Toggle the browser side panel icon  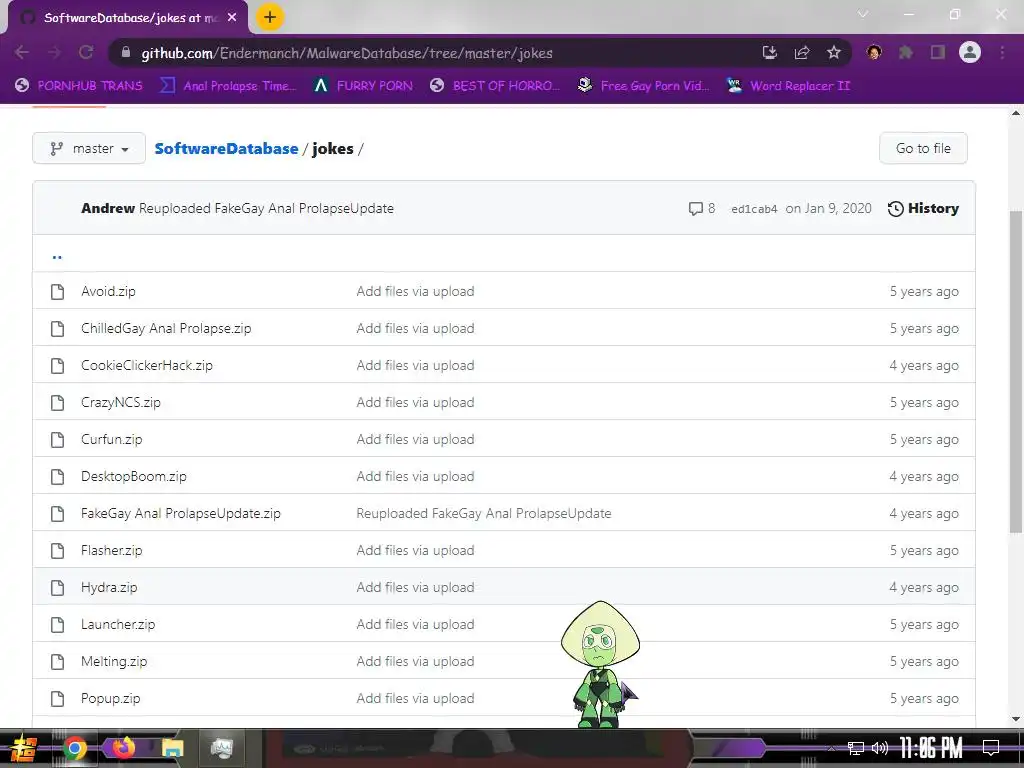pyautogui.click(x=938, y=52)
